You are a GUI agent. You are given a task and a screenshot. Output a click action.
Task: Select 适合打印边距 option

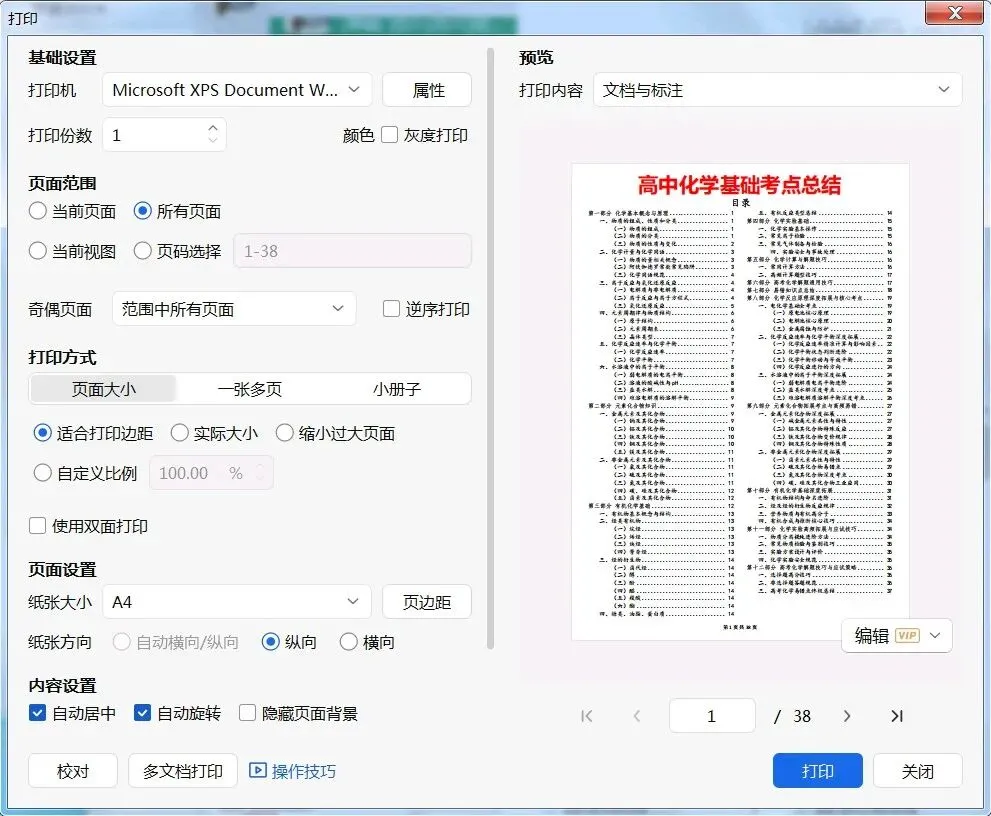click(42, 433)
